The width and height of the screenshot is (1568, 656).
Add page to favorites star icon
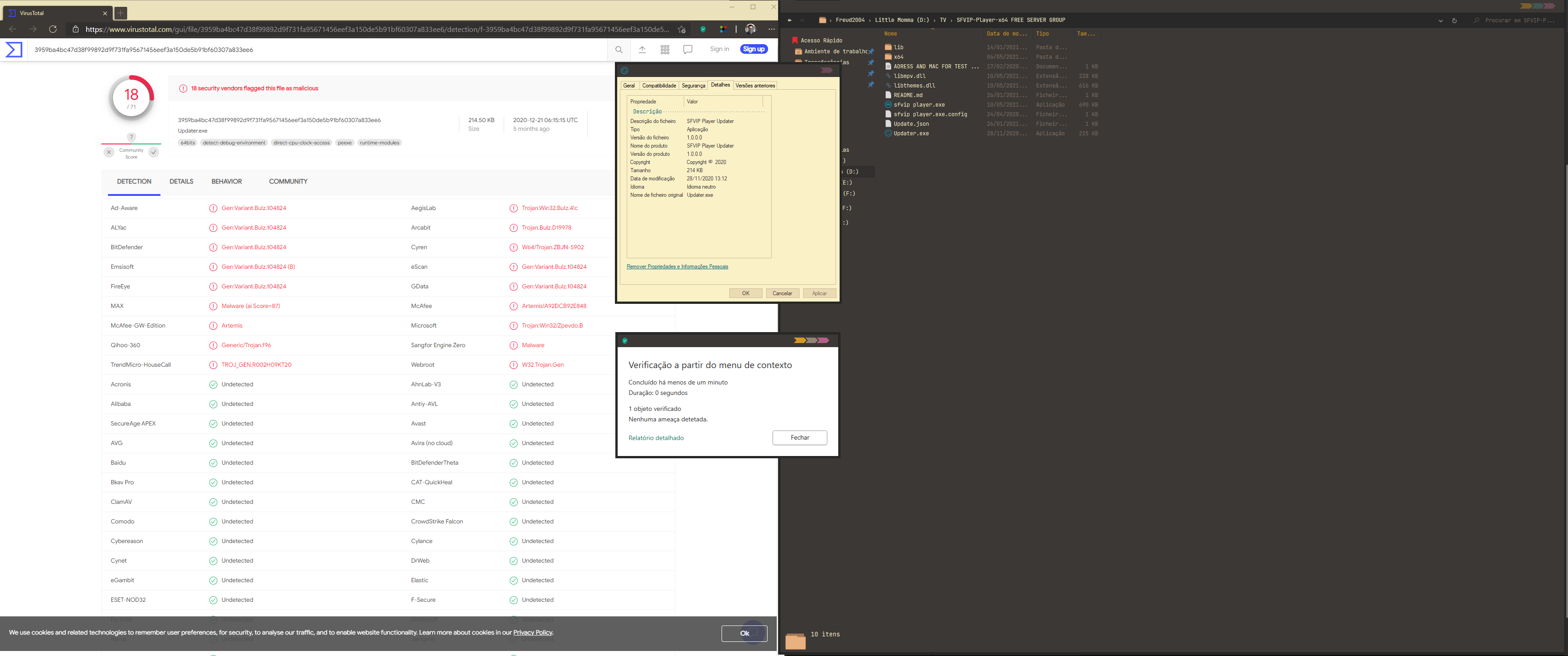pos(682,29)
